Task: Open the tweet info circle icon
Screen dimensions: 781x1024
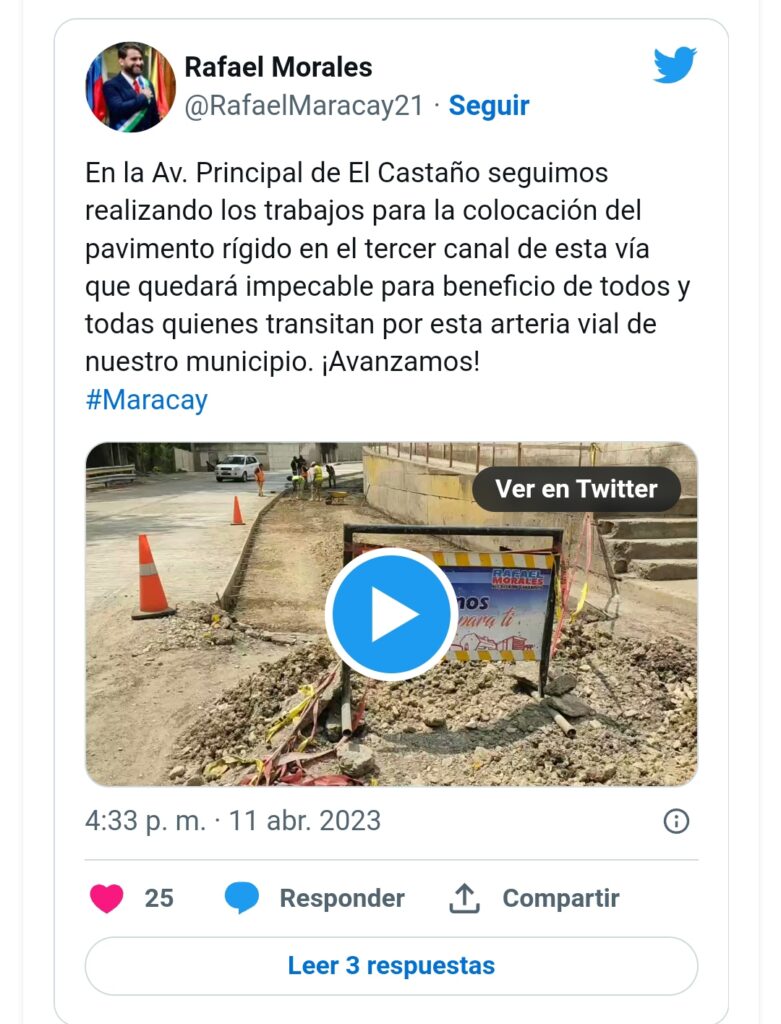Action: coord(676,821)
